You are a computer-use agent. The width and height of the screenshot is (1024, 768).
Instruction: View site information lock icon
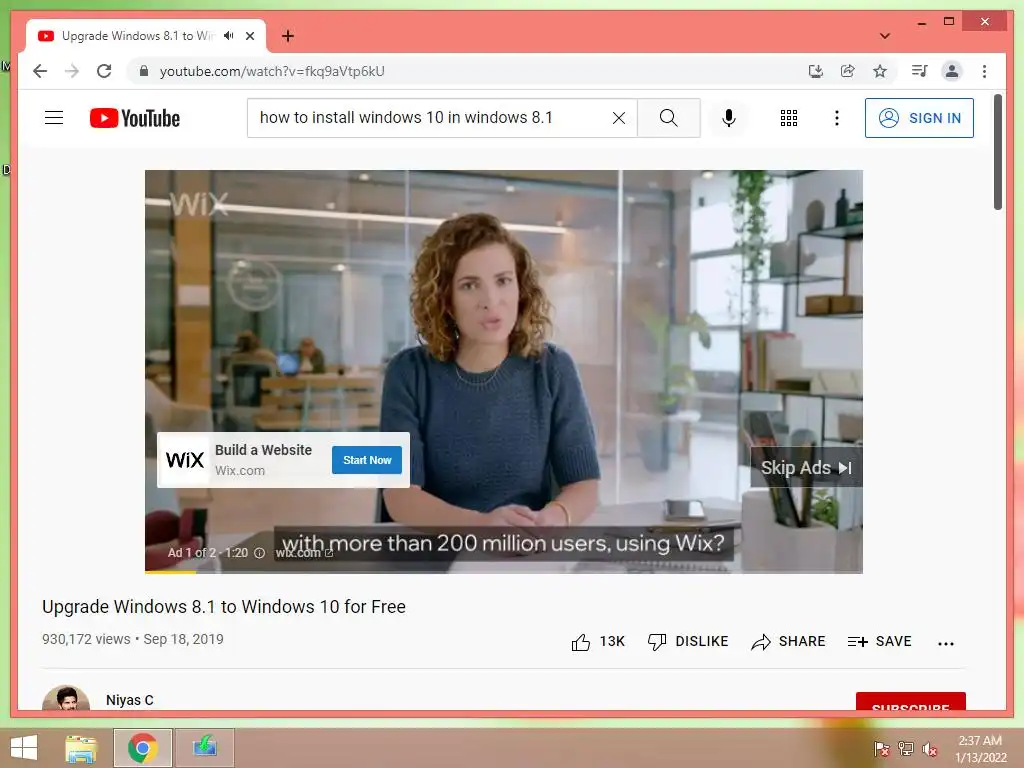pos(144,71)
